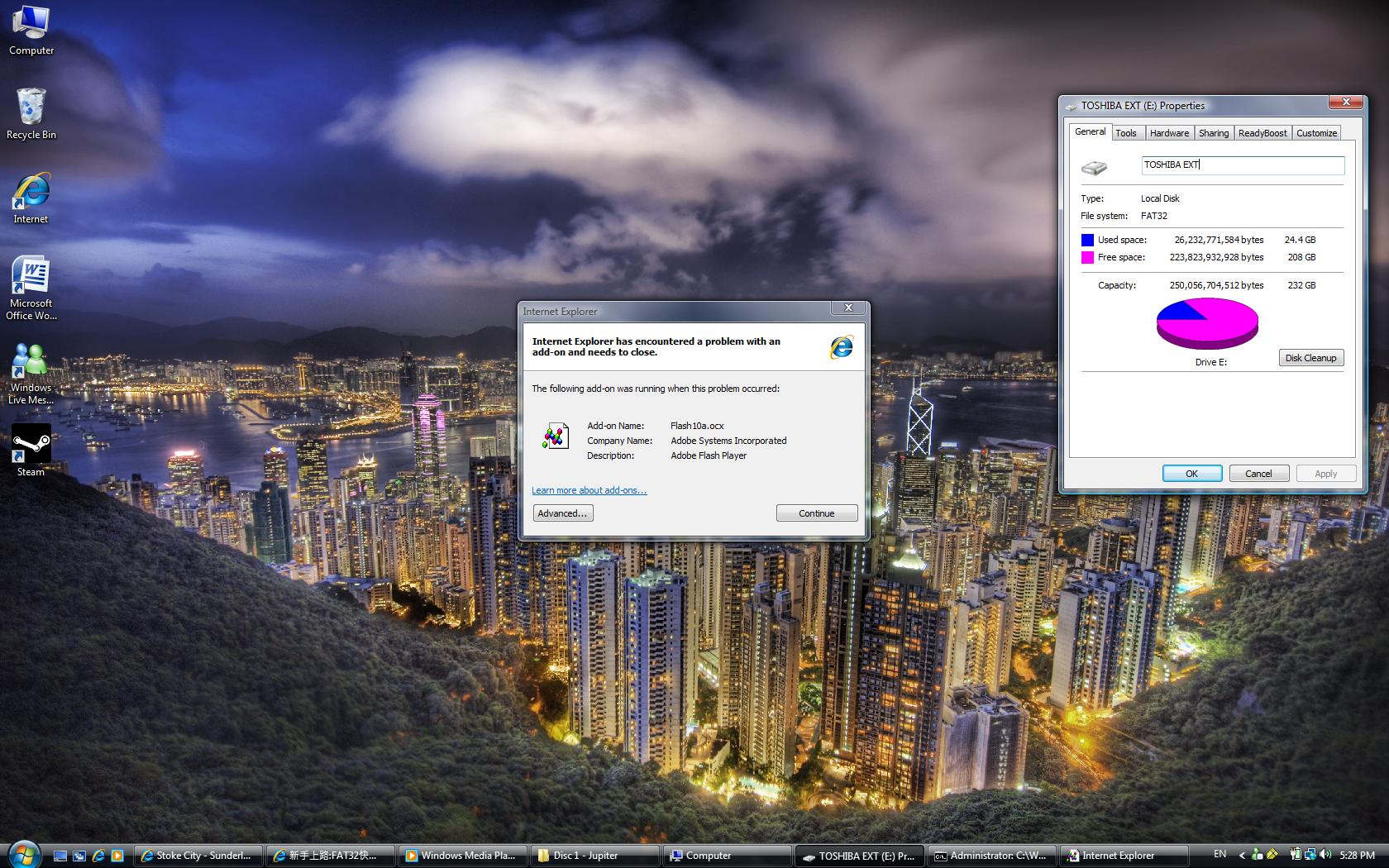1389x868 pixels.
Task: Open the Computer desktop icon
Action: 31,31
